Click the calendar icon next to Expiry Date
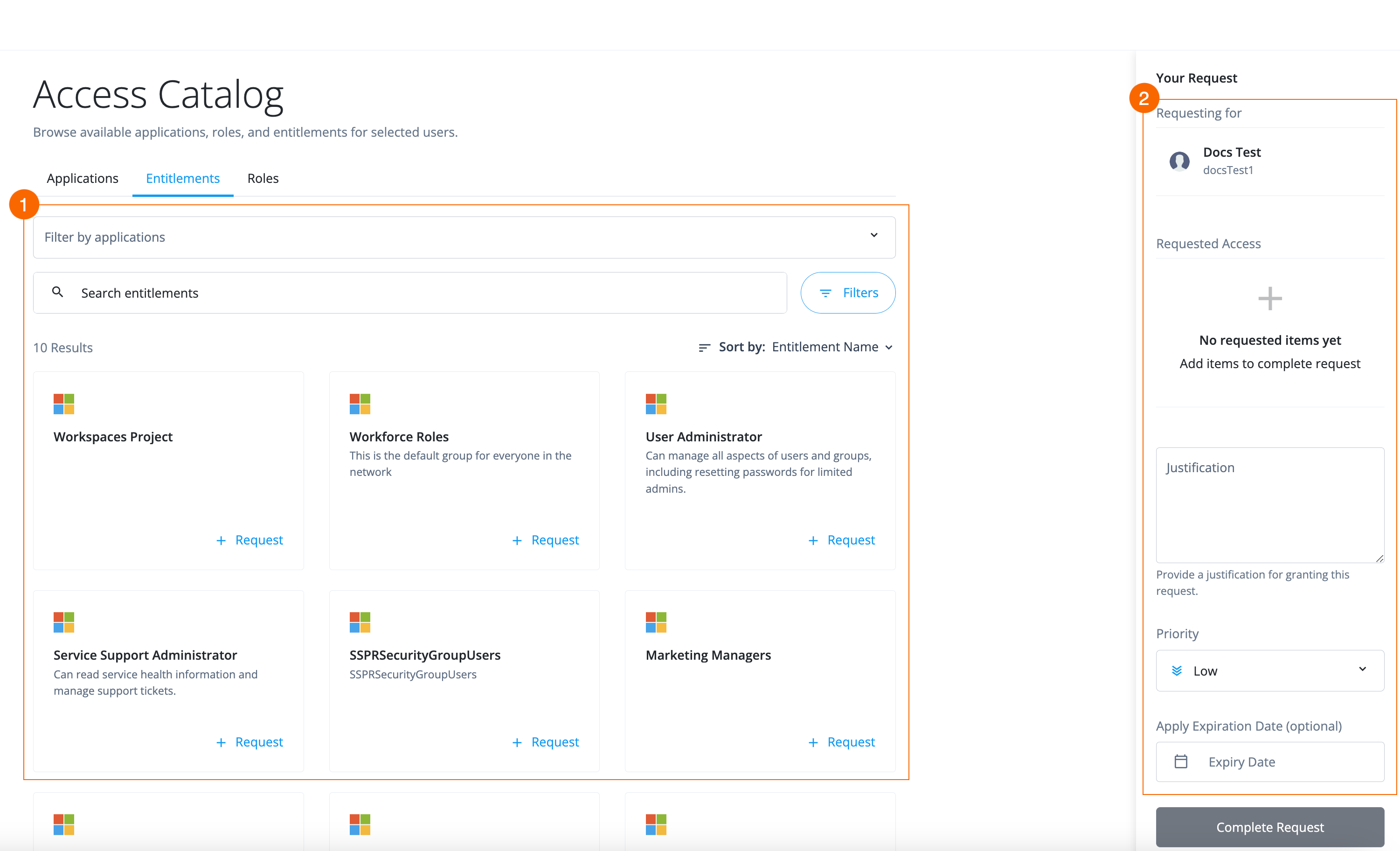Screen dimensions: 1400x851 pos(1182,762)
